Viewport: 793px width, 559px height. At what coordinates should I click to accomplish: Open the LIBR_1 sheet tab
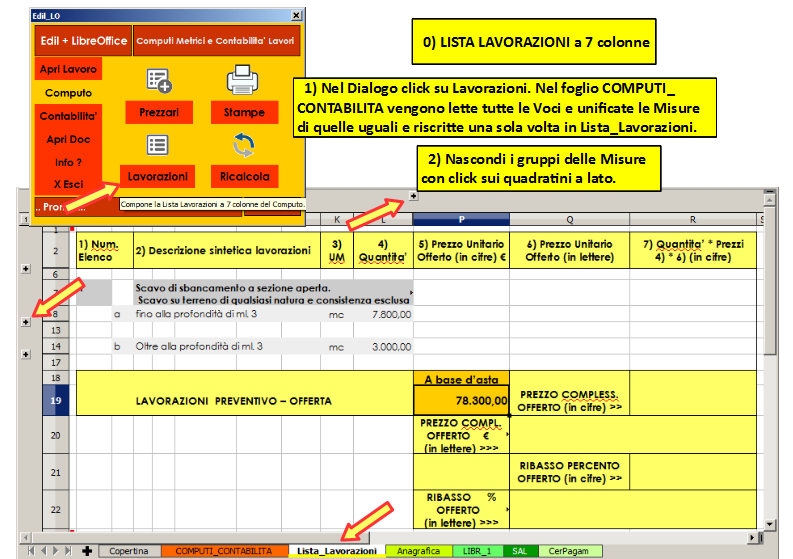pyautogui.click(x=477, y=551)
